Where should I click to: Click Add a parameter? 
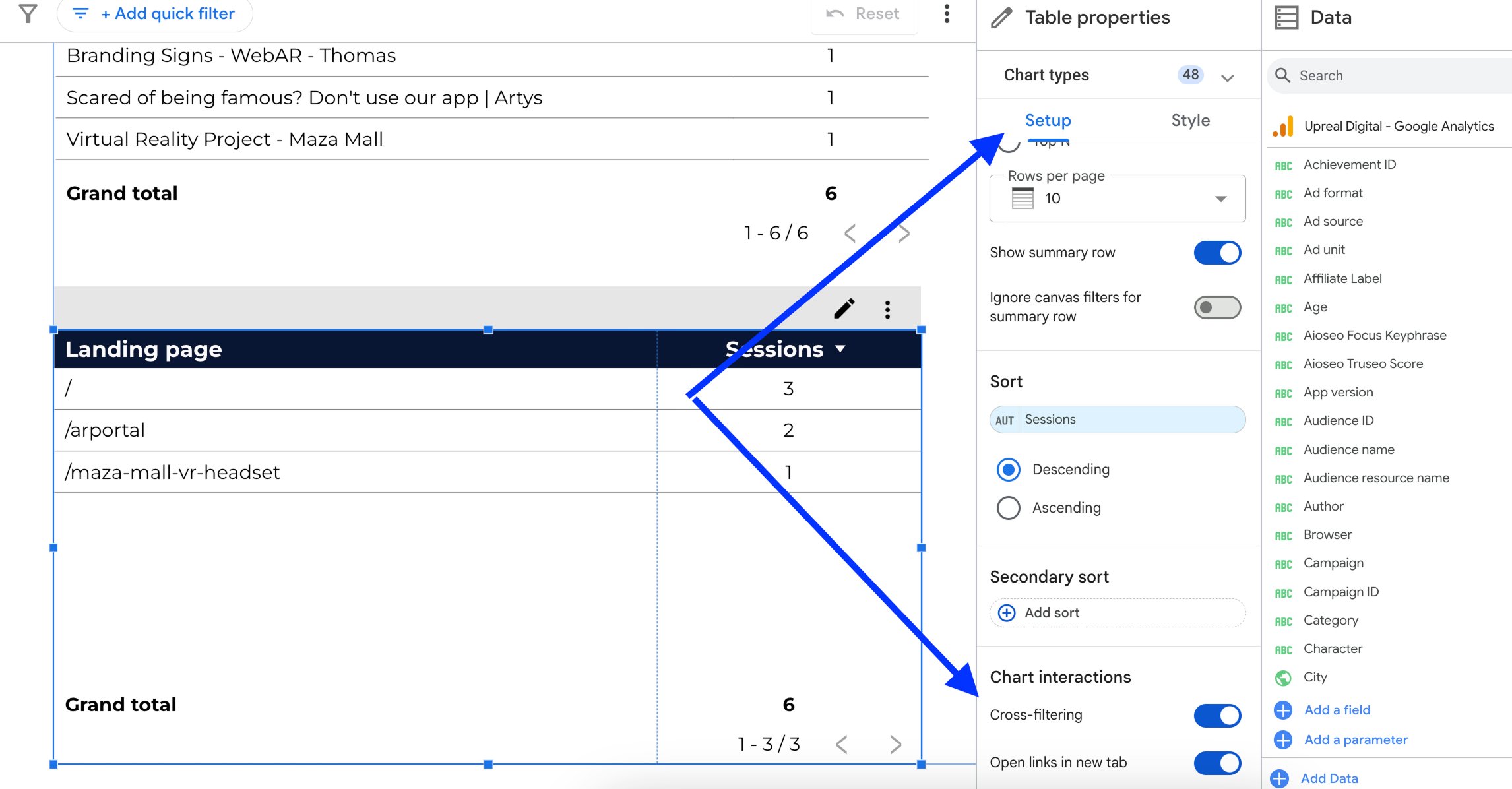click(1355, 740)
